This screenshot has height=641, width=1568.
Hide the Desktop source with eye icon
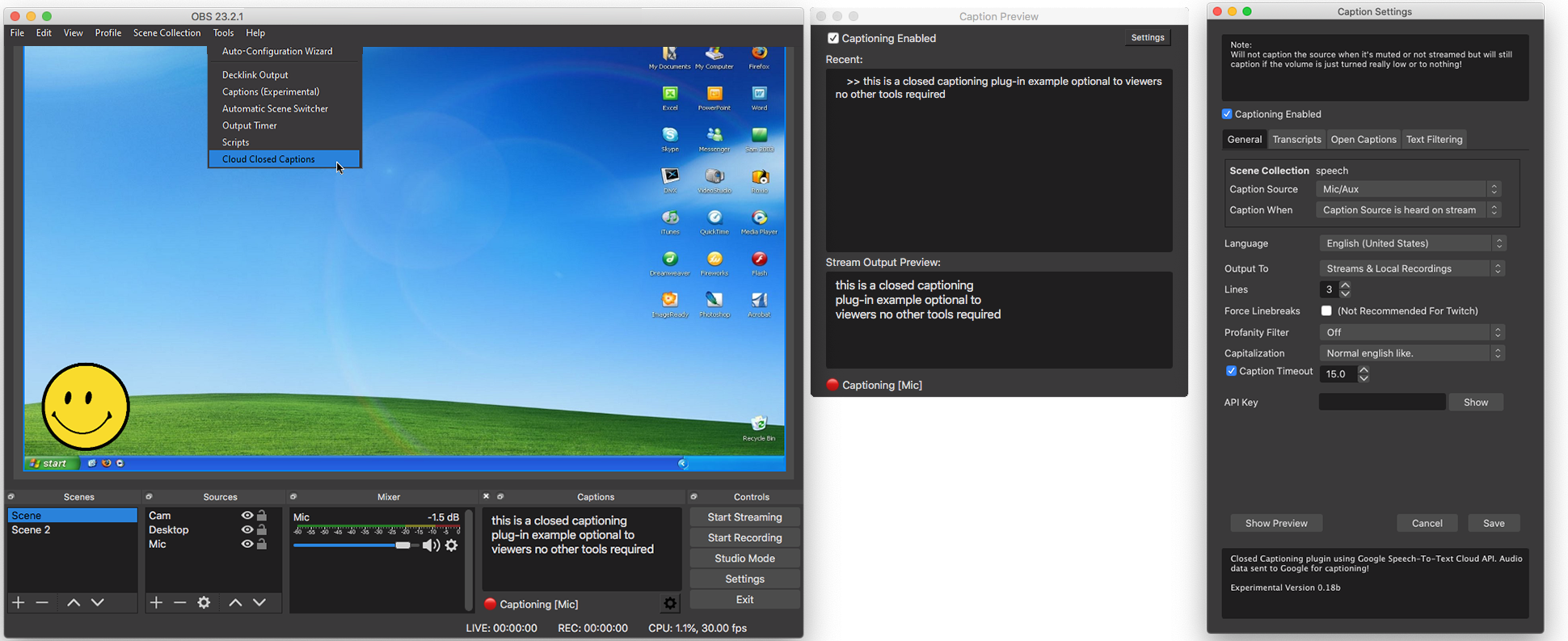(x=247, y=530)
